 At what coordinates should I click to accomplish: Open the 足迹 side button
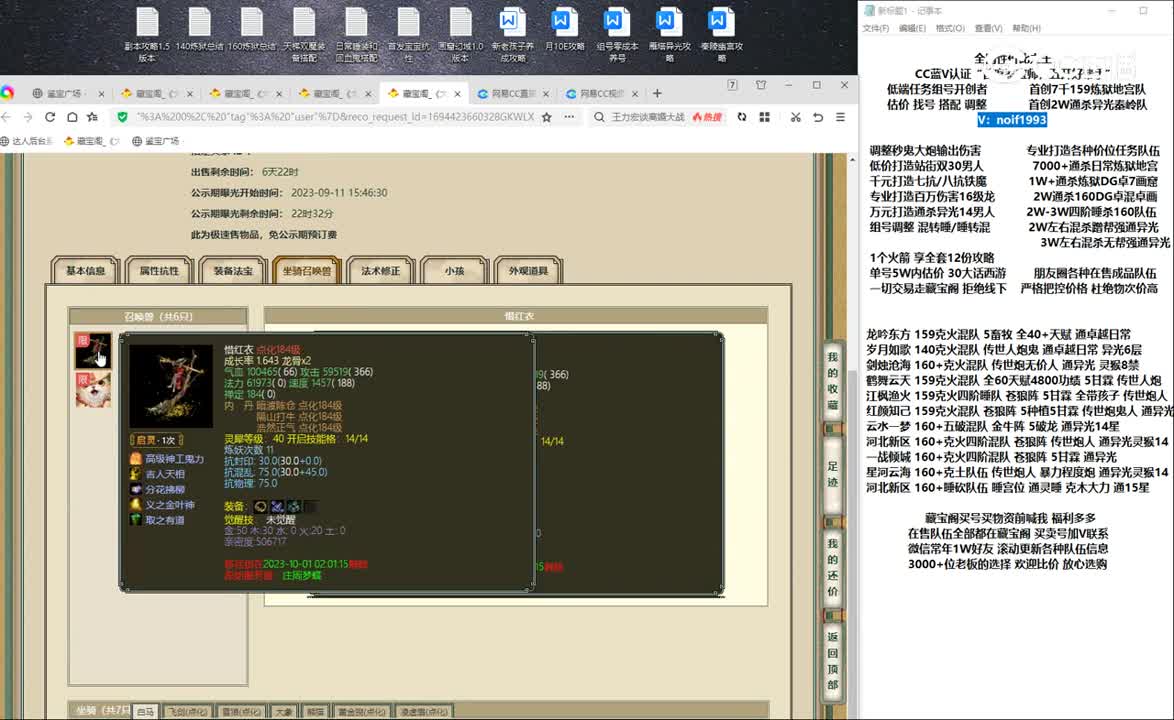point(833,474)
